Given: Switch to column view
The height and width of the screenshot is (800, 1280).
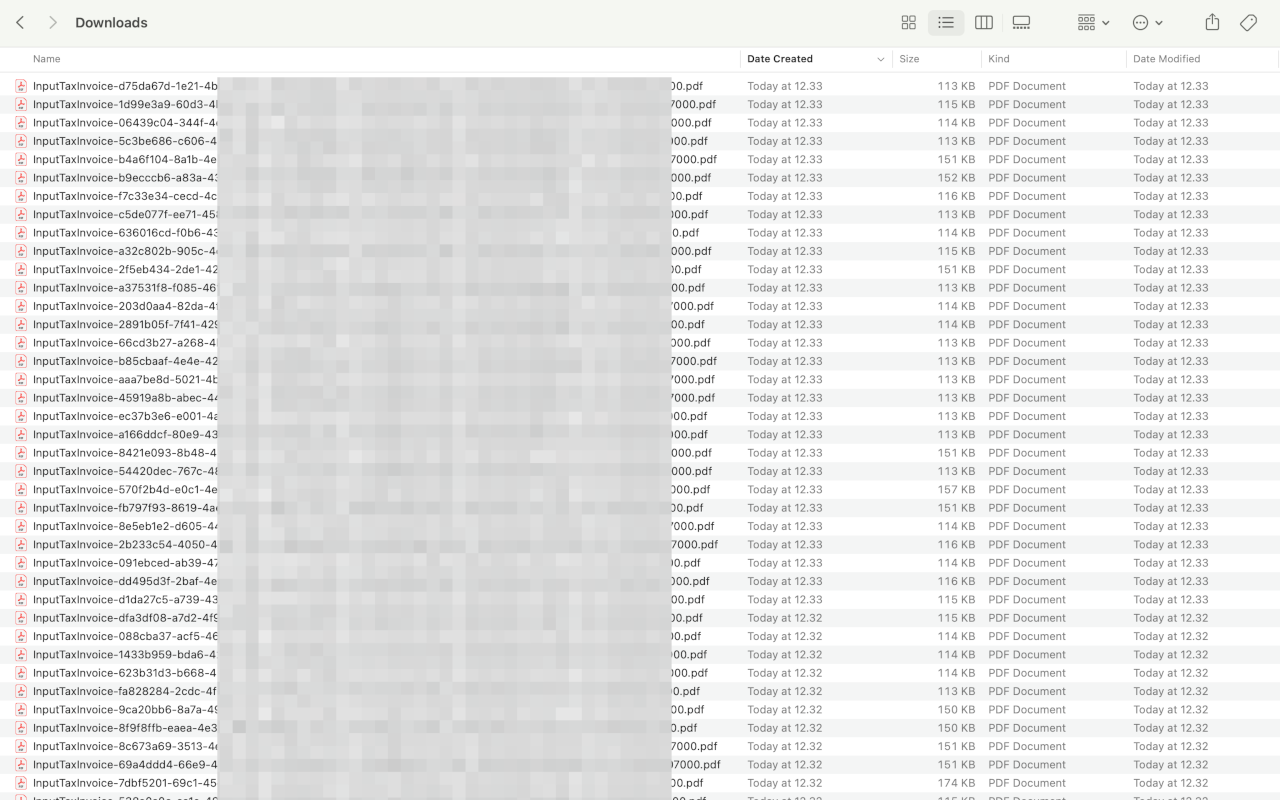Looking at the screenshot, I should [984, 22].
